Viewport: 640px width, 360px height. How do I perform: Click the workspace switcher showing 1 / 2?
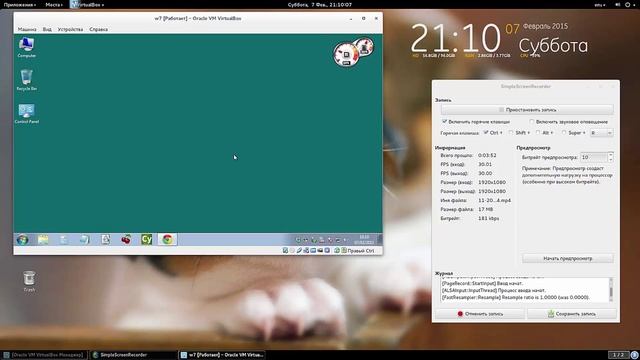[x=618, y=355]
